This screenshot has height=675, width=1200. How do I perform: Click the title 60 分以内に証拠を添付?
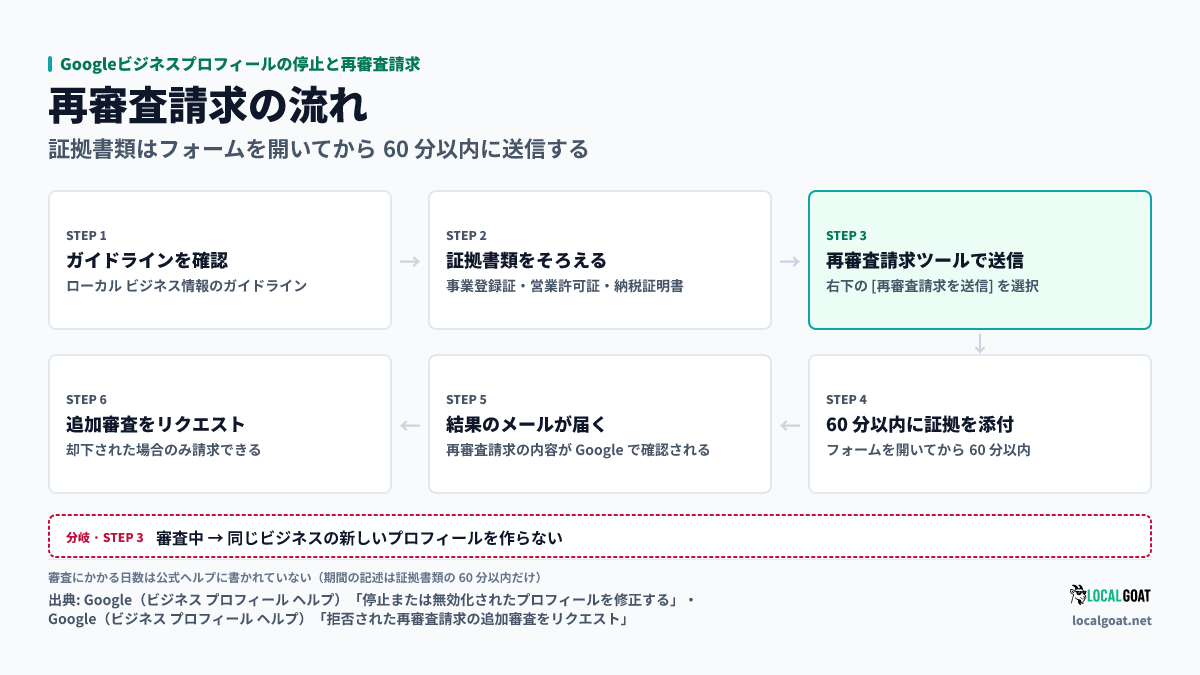click(921, 425)
